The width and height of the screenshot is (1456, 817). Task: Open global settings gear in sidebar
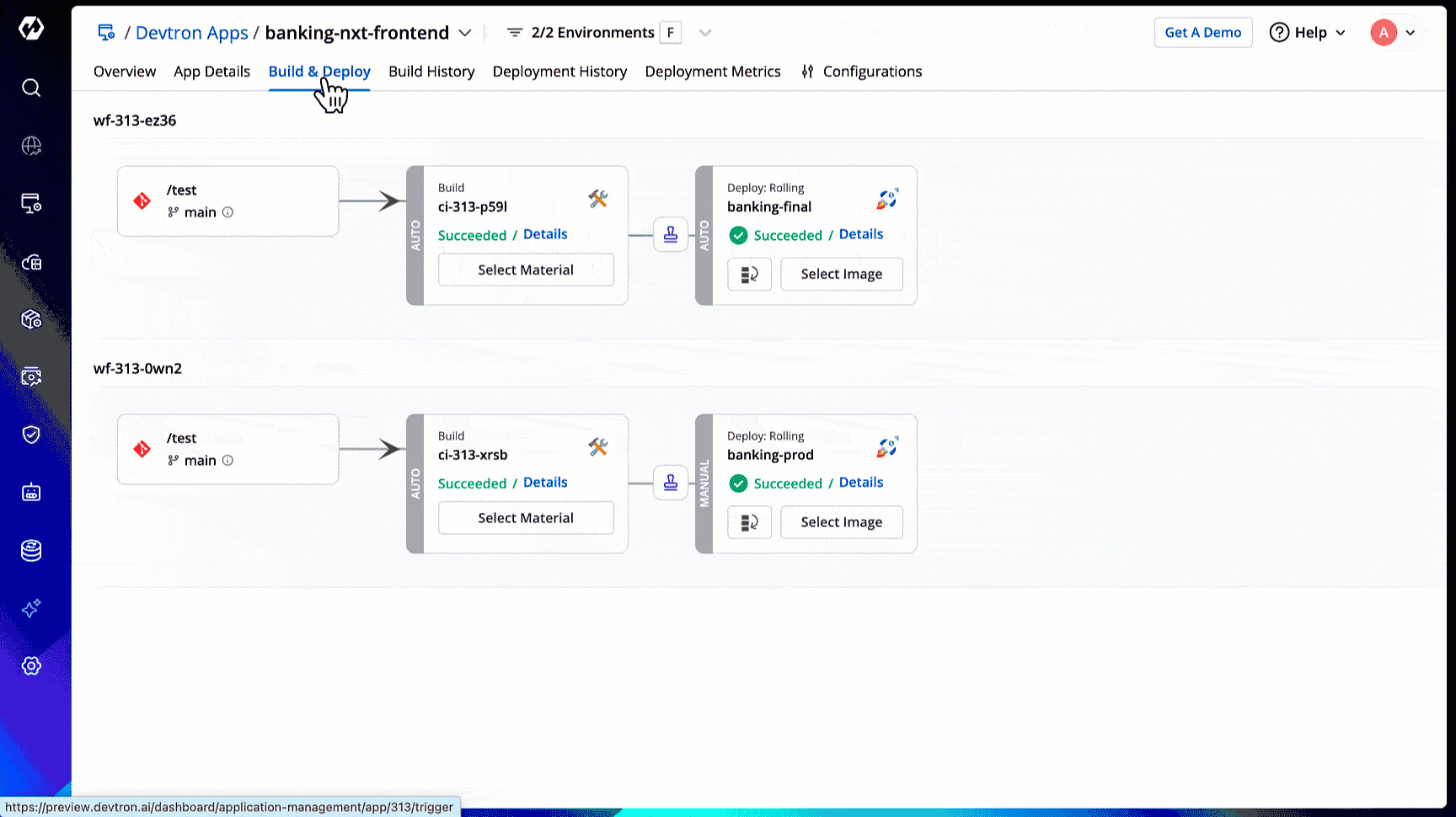coord(31,666)
